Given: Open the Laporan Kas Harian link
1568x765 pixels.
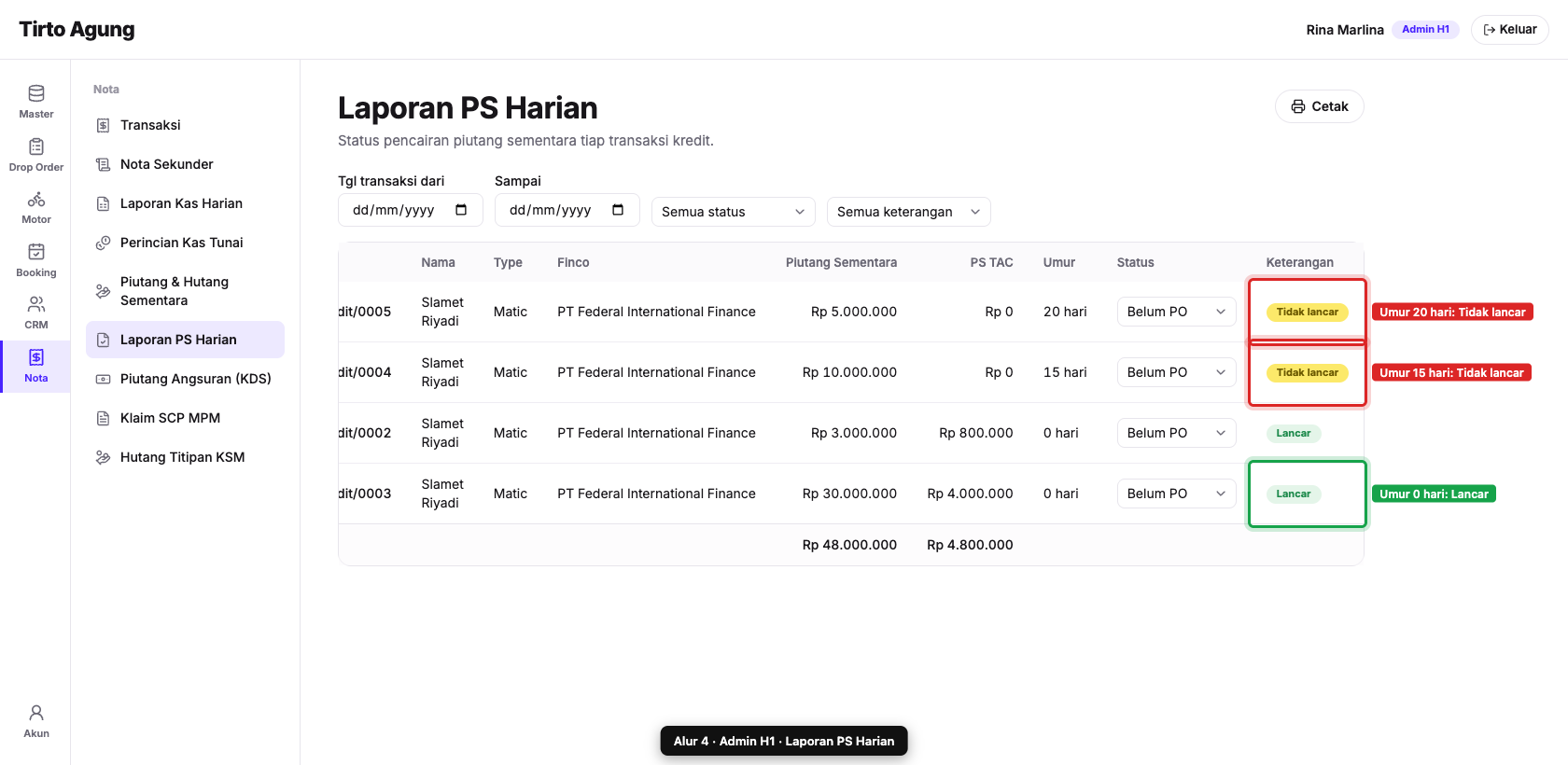Looking at the screenshot, I should (185, 203).
